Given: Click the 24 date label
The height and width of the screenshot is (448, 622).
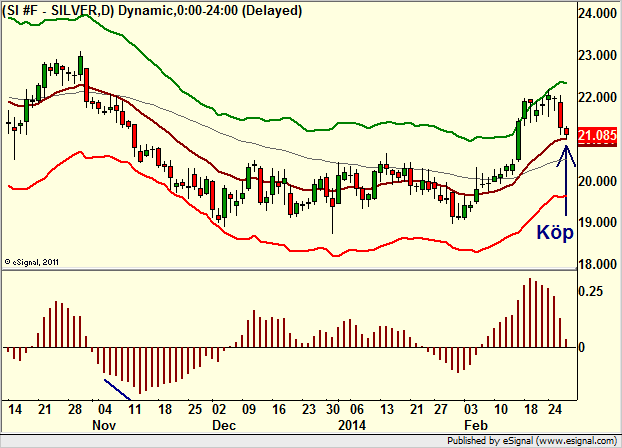Looking at the screenshot, I should 555,409.
